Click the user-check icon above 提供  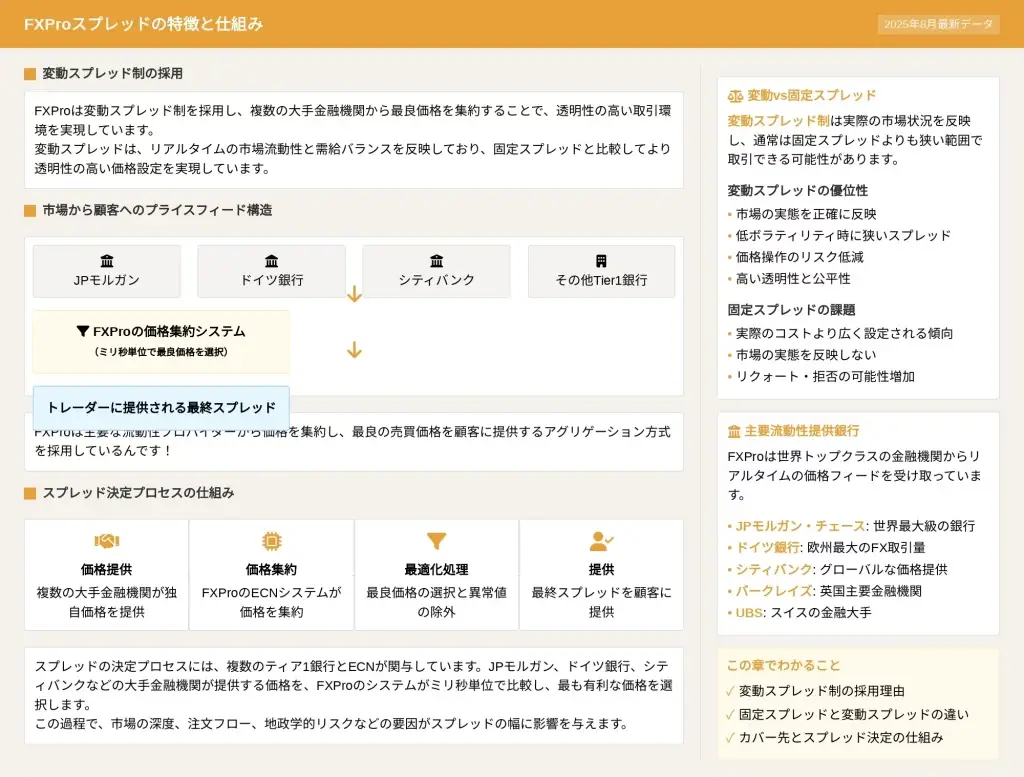pyautogui.click(x=601, y=541)
